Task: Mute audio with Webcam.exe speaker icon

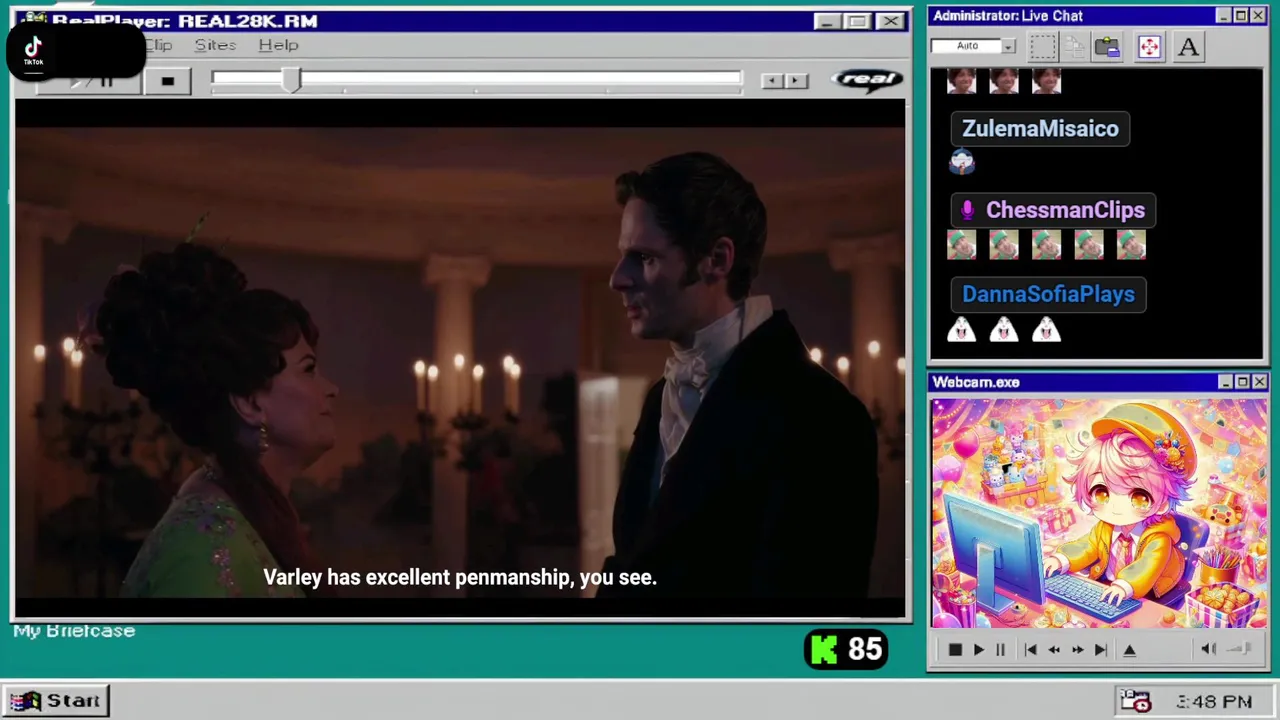Action: [1208, 650]
